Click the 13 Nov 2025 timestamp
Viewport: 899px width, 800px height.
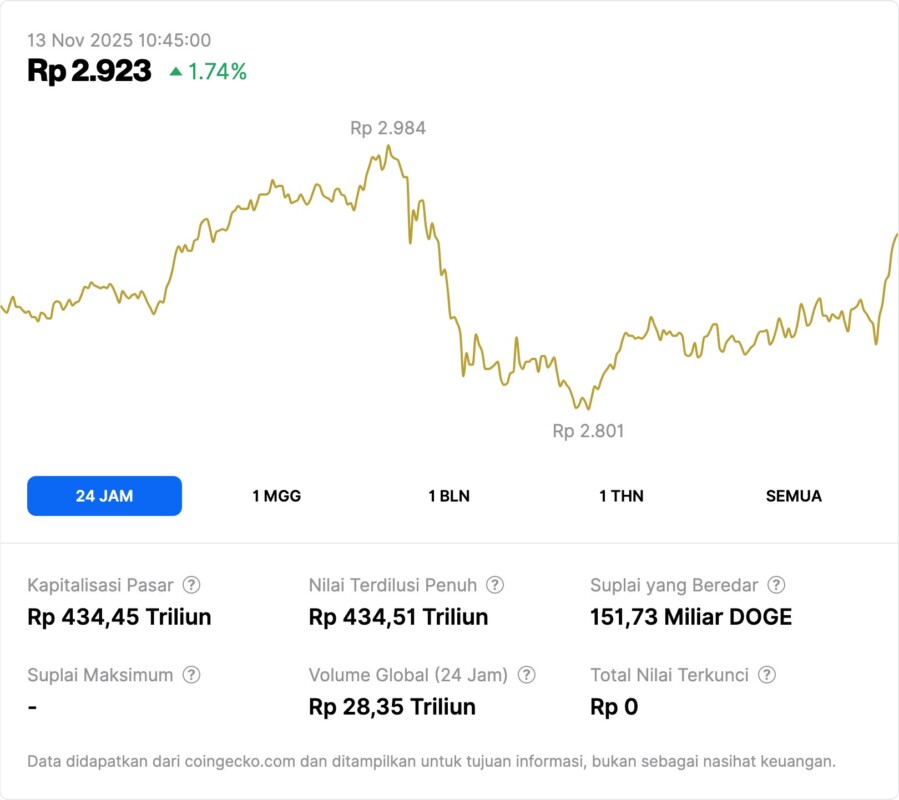(x=119, y=40)
